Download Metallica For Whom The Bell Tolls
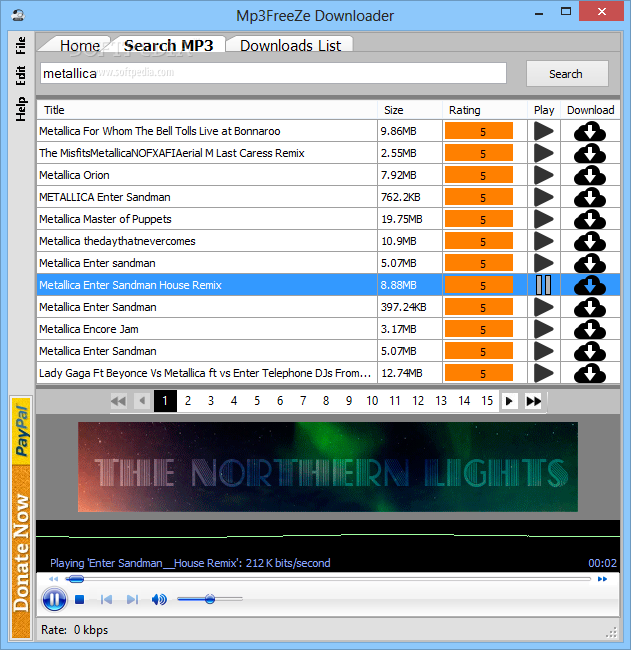Screen dimensions: 631x650 (590, 131)
